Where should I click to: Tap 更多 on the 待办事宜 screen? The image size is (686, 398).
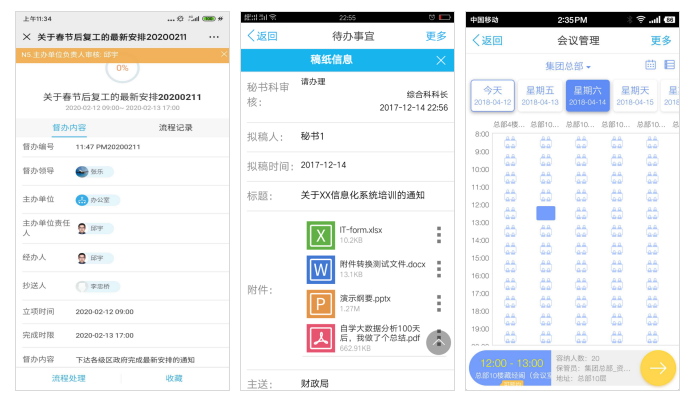(x=436, y=36)
